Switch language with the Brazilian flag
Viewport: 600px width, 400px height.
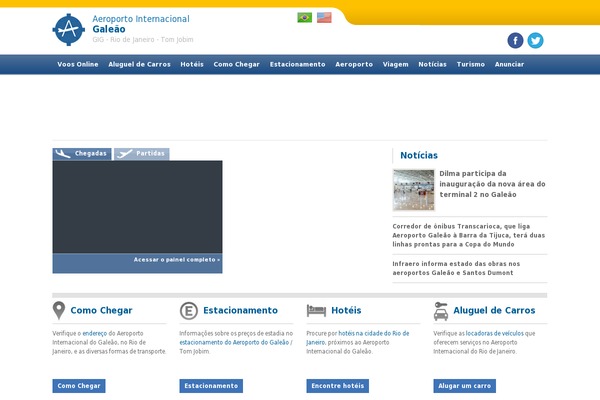tap(305, 18)
